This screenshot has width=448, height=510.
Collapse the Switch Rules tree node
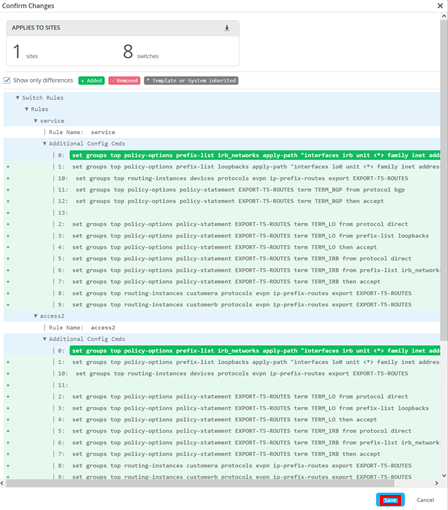coord(18,98)
